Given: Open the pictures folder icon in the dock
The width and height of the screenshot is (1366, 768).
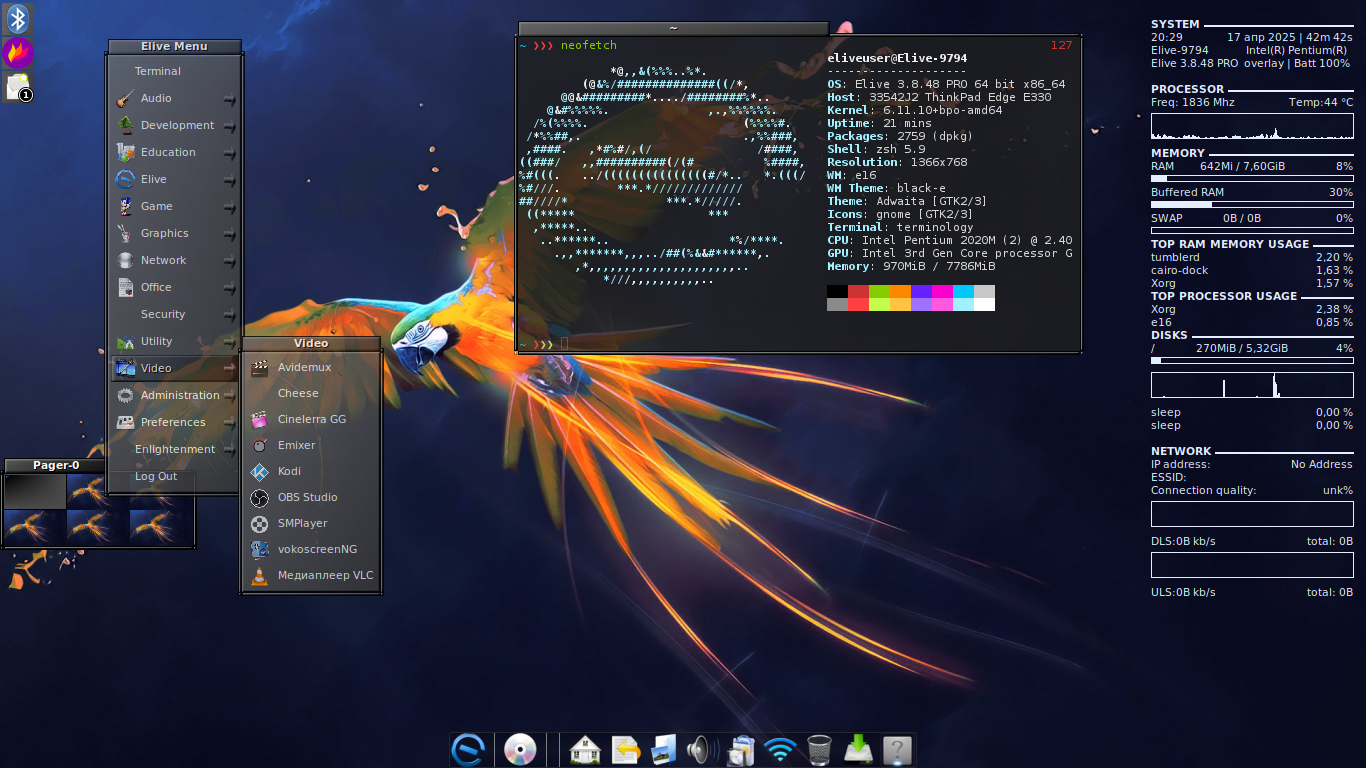Looking at the screenshot, I should (664, 750).
